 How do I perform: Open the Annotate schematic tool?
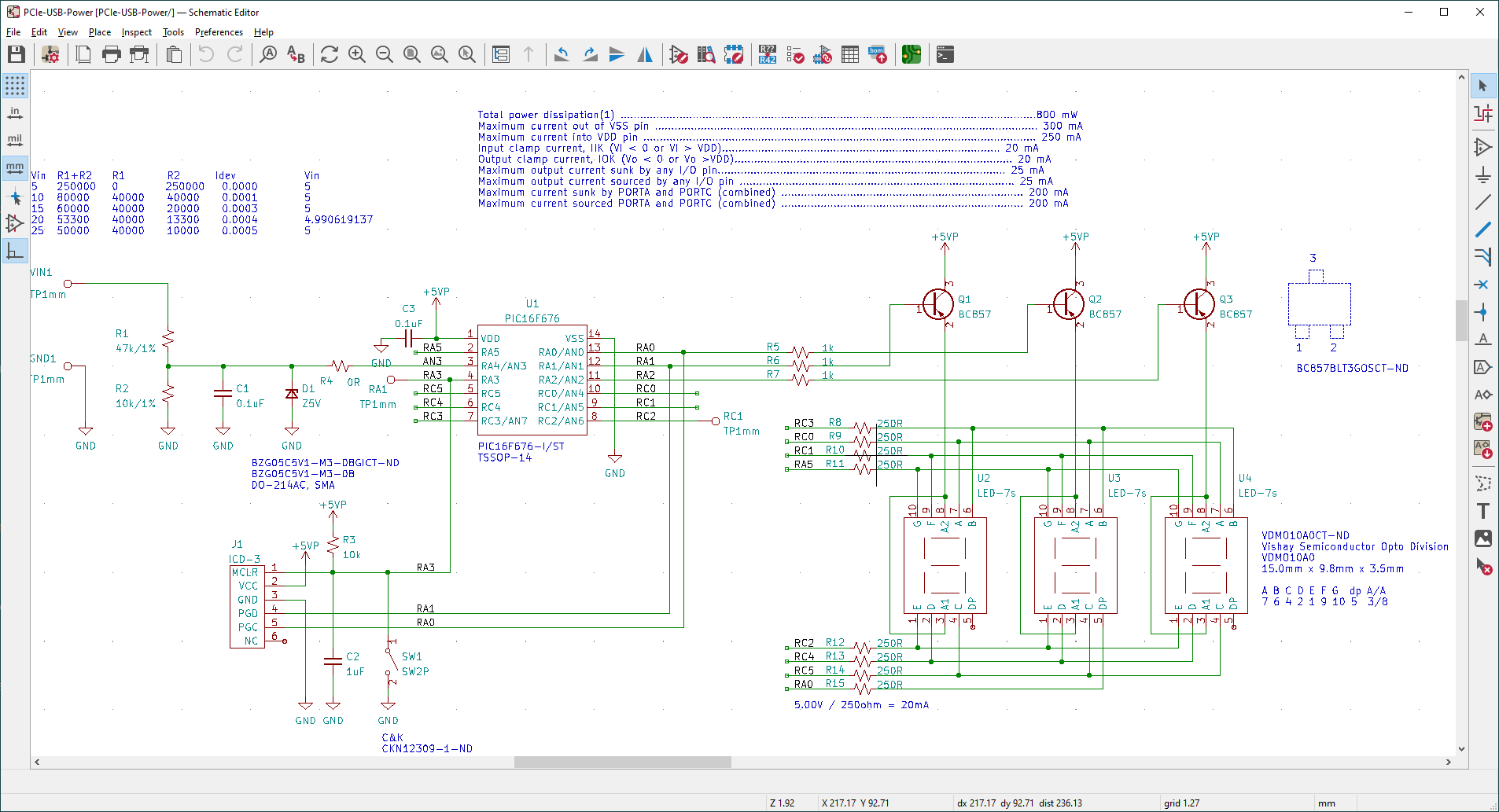click(768, 54)
